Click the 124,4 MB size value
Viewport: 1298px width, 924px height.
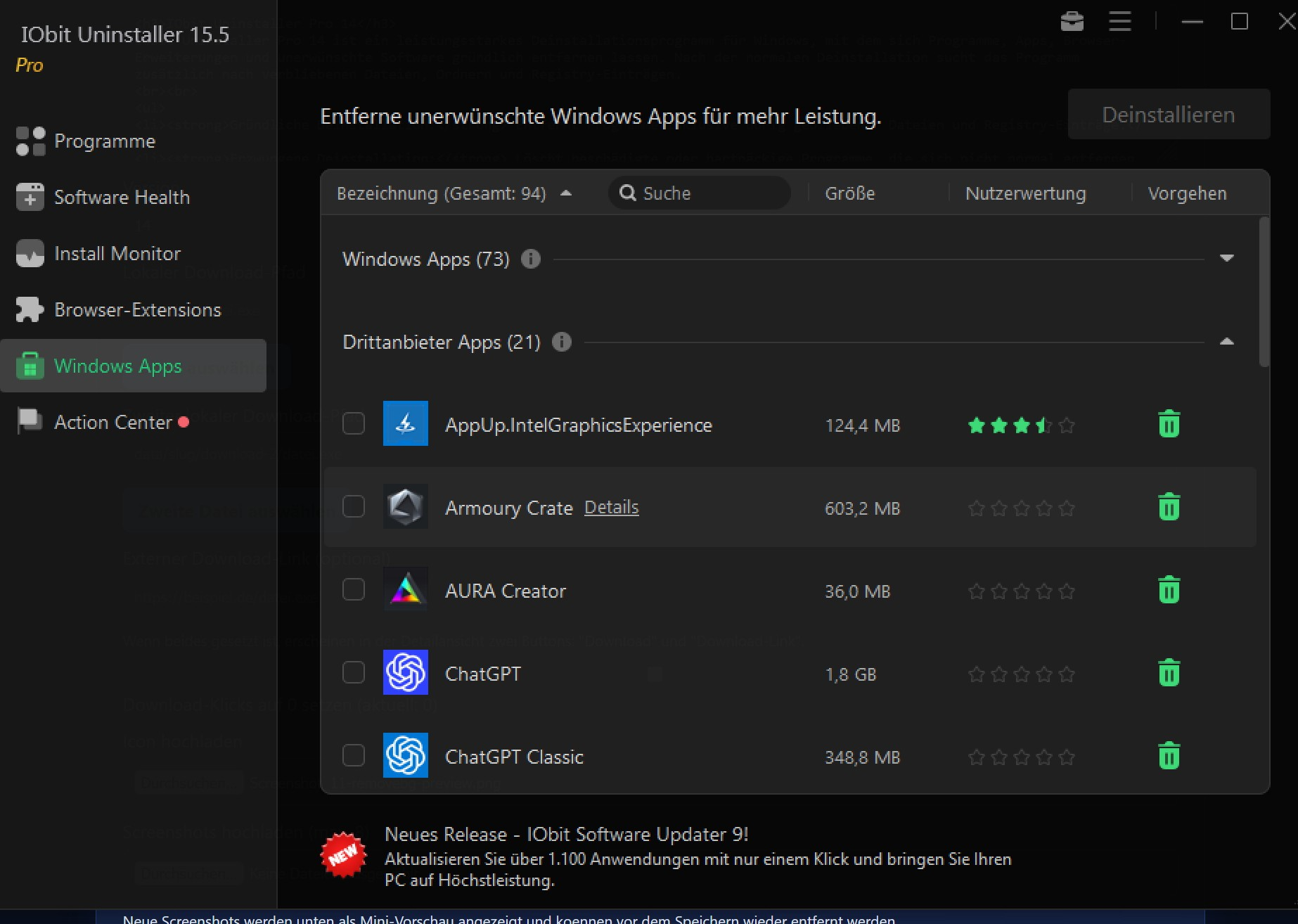coord(862,425)
